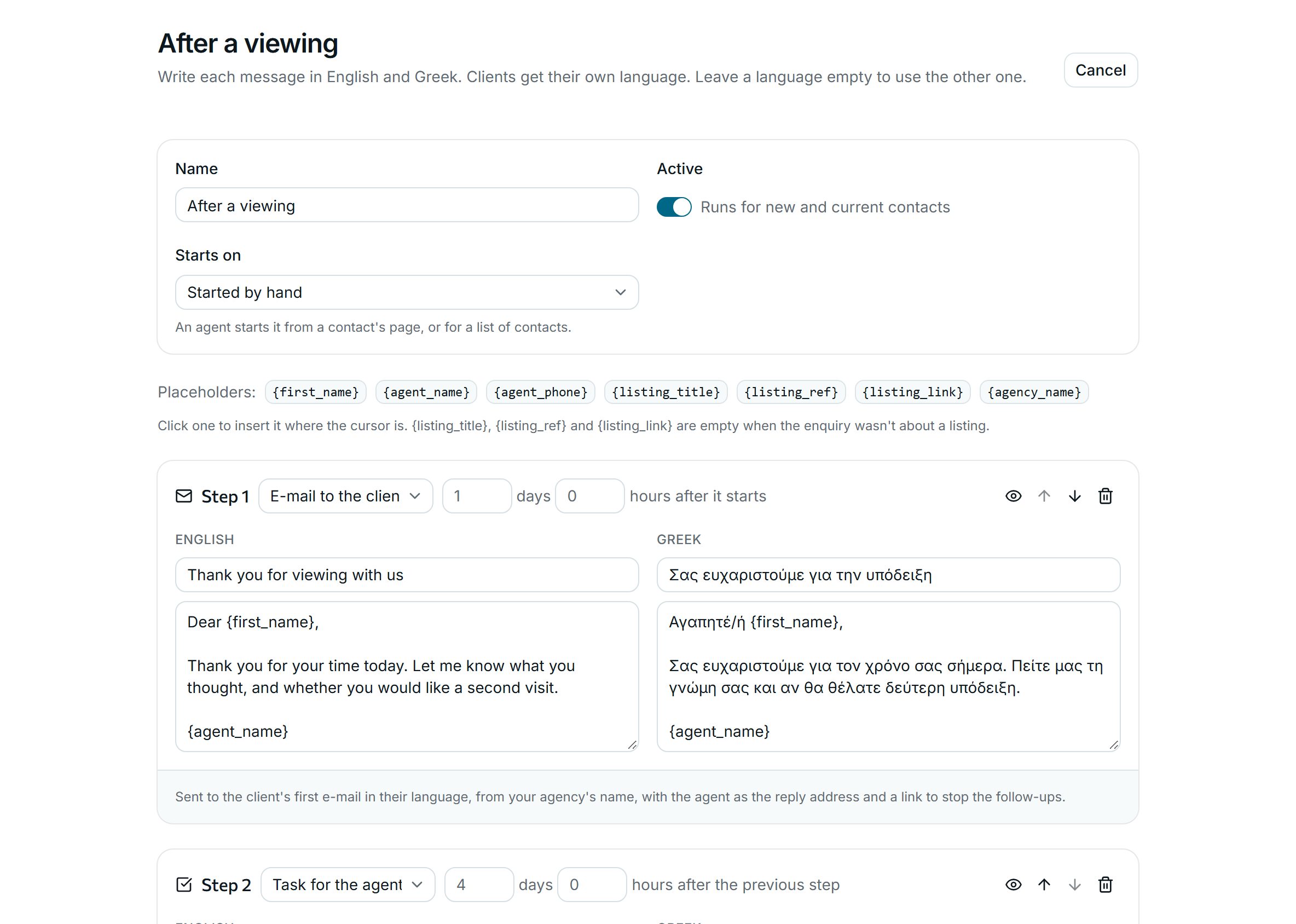The width and height of the screenshot is (1296, 924).
Task: Delete Step 1 with trash icon
Action: 1105,496
